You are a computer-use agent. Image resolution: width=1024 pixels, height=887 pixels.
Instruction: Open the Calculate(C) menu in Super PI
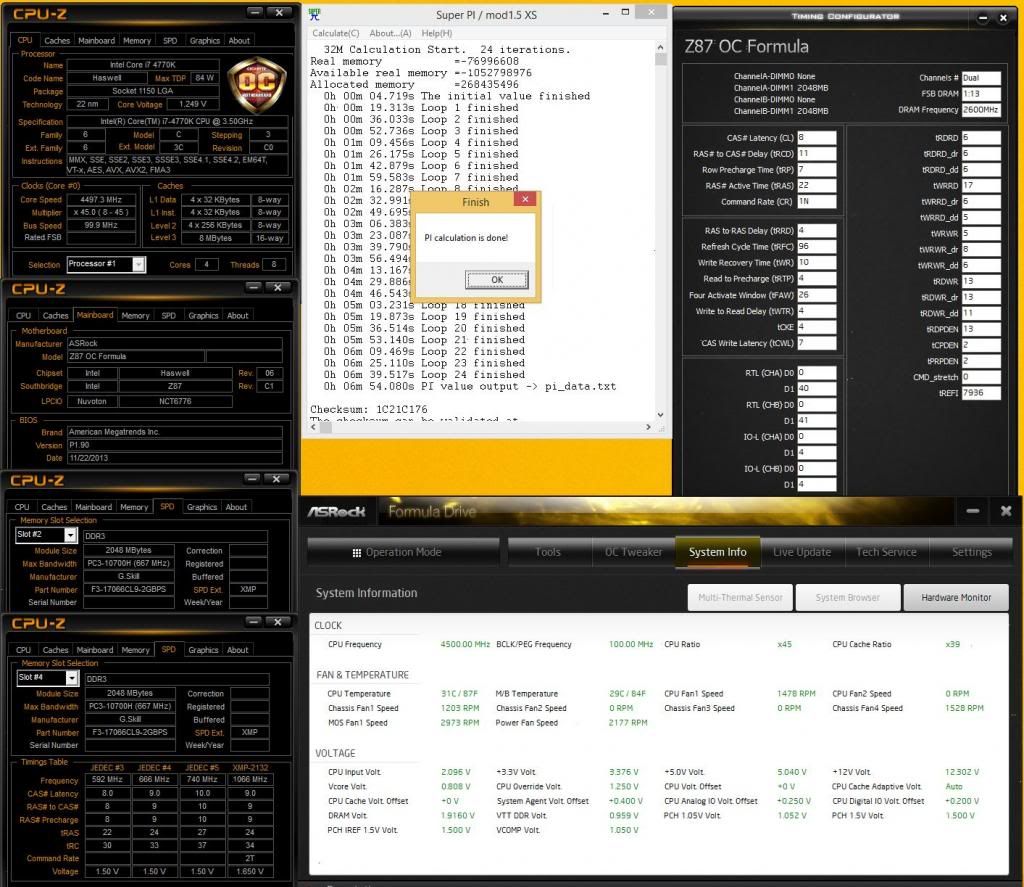pos(338,33)
